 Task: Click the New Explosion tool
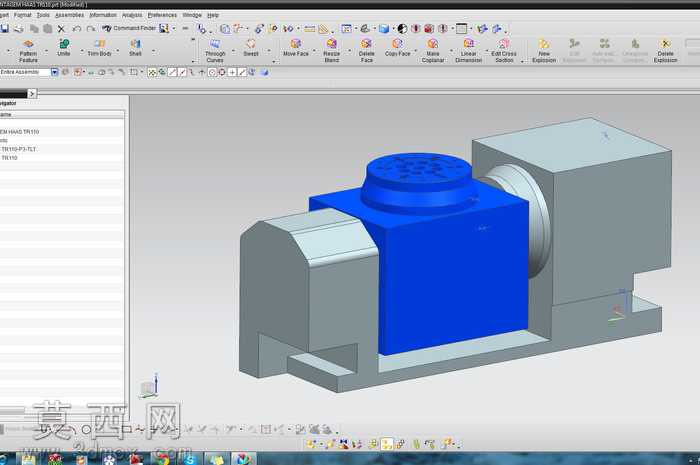[x=544, y=51]
